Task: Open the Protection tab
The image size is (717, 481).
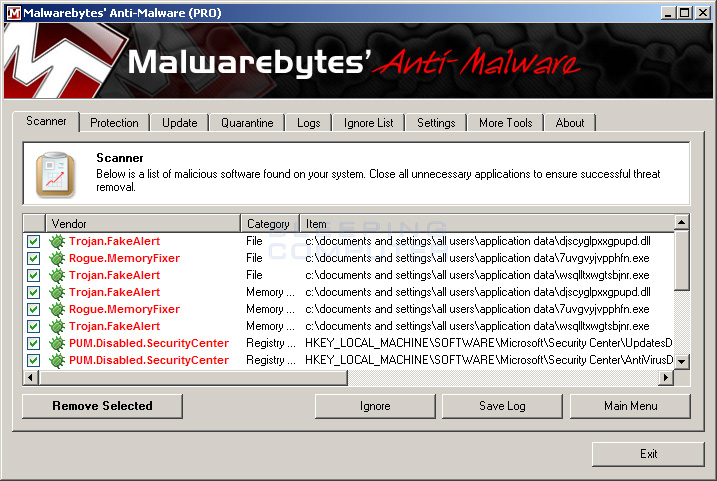Action: (x=114, y=123)
